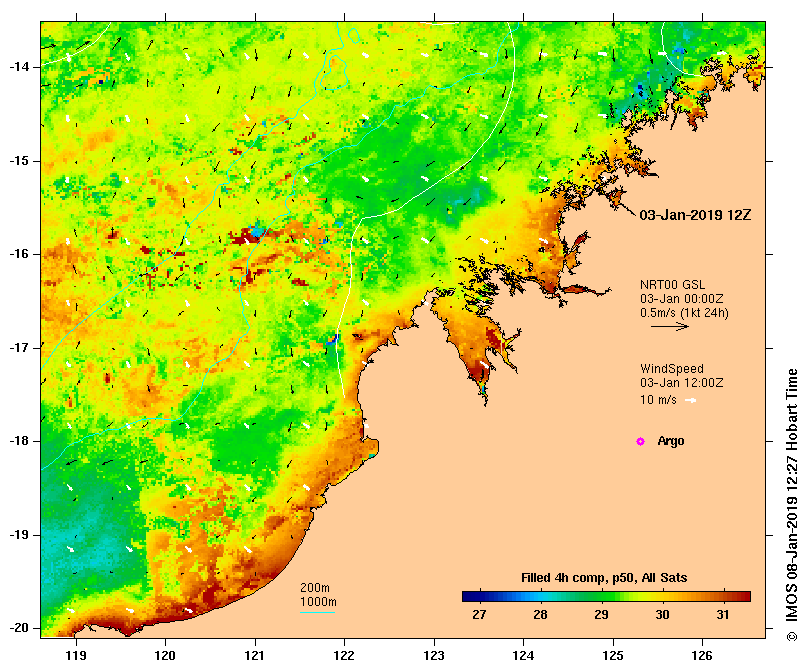The width and height of the screenshot is (809, 672).
Task: Click the '10 m/s' wind scale text
Action: (x=658, y=399)
